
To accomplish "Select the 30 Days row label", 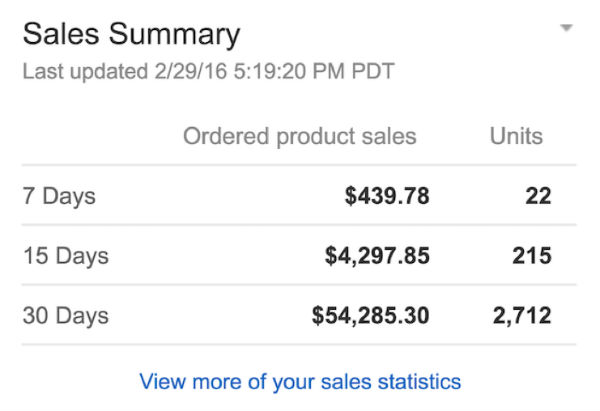I will [66, 316].
